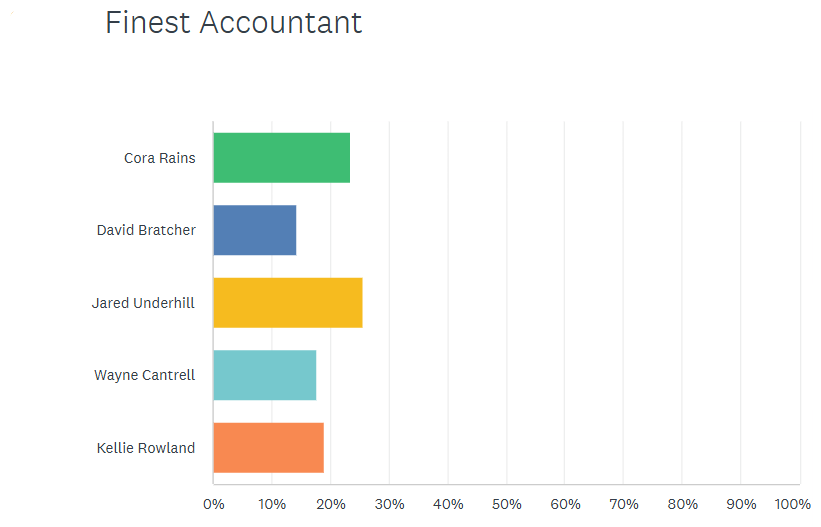Select the green Cora Rains bar
This screenshot has width=821, height=527.
[x=281, y=158]
